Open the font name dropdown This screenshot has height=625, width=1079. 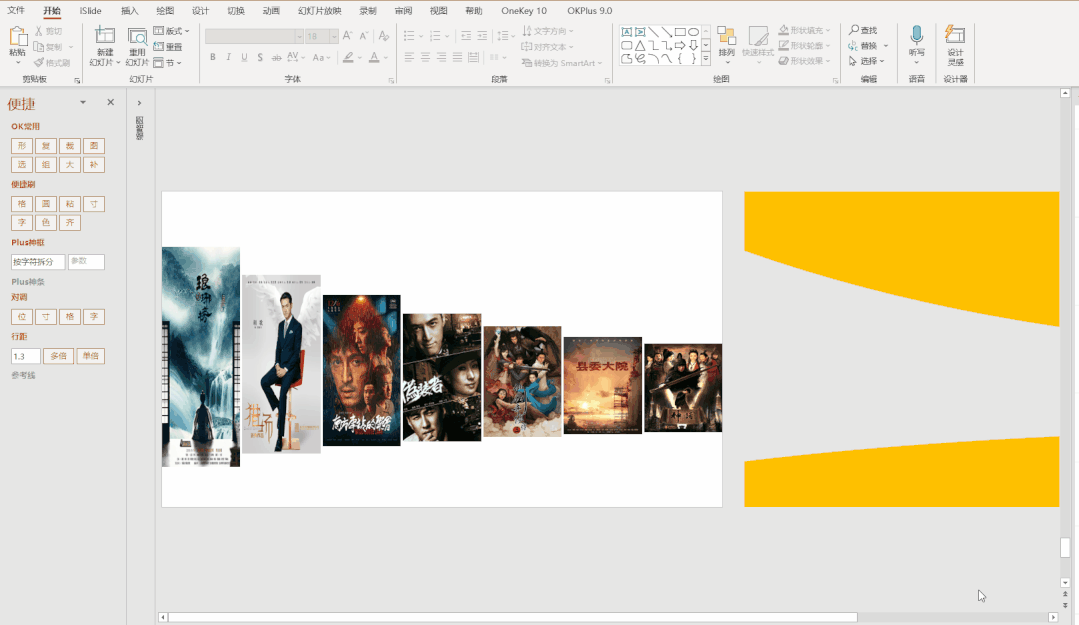pyautogui.click(x=299, y=36)
